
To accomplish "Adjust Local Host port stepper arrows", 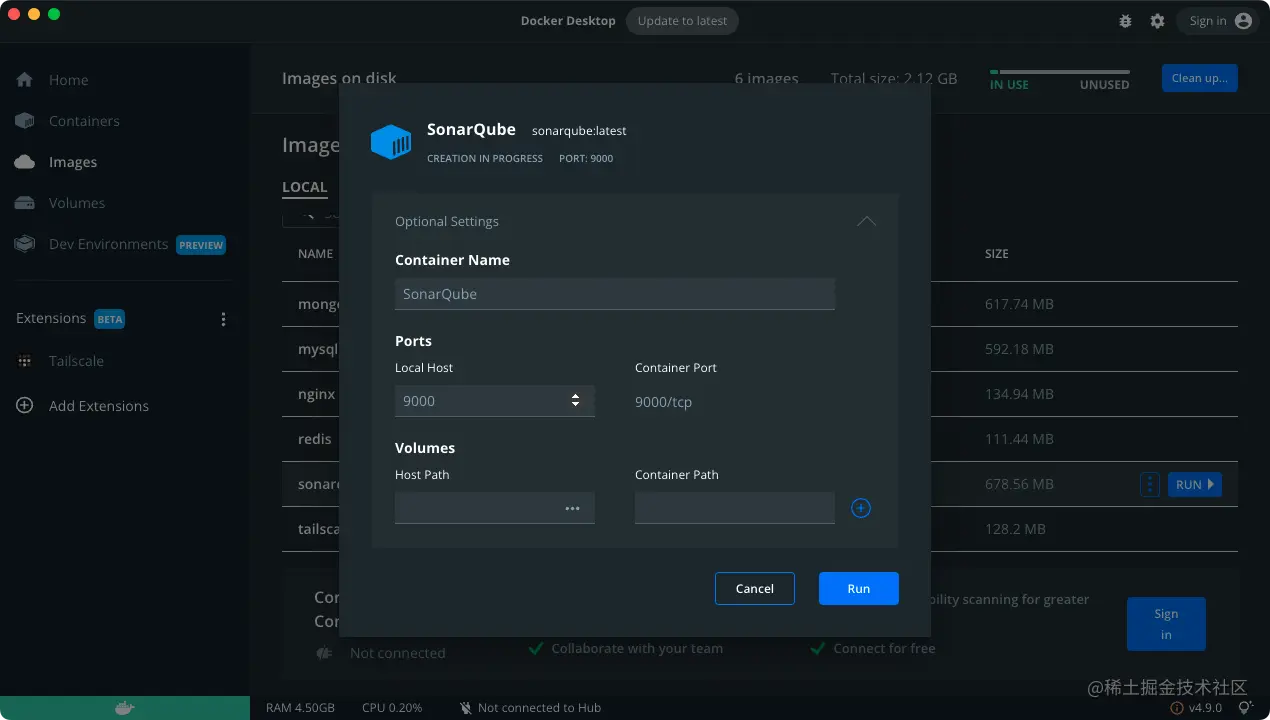I will tap(576, 400).
